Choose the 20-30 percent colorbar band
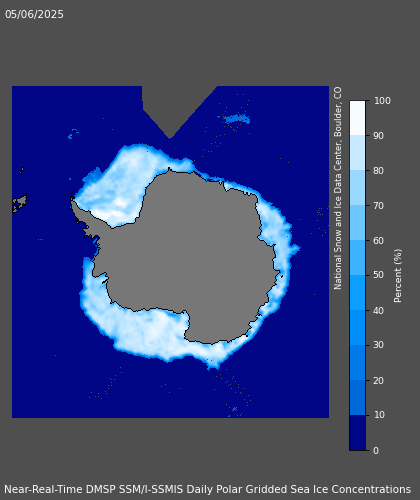The width and height of the screenshot is (420, 500). point(357,363)
